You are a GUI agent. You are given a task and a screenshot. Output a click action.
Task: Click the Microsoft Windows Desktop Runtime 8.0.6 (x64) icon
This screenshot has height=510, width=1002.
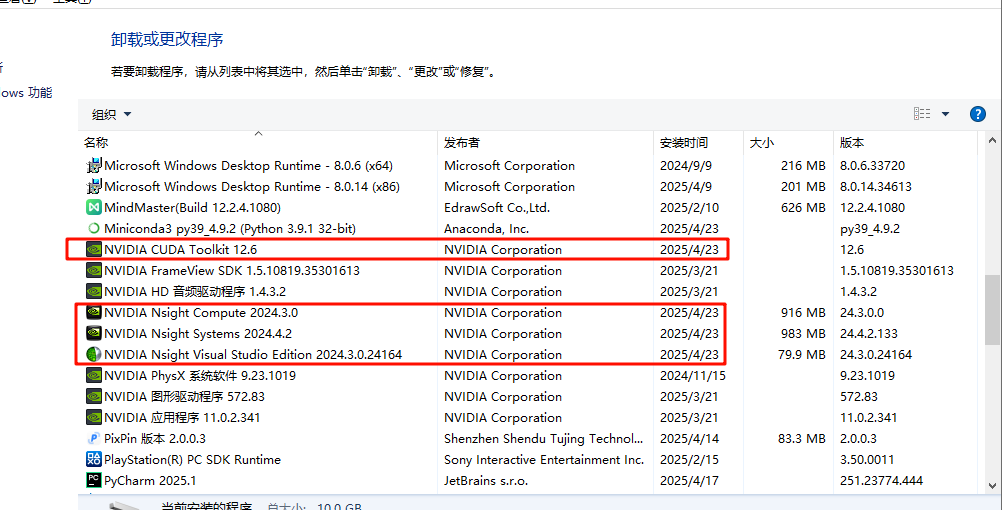pos(94,166)
